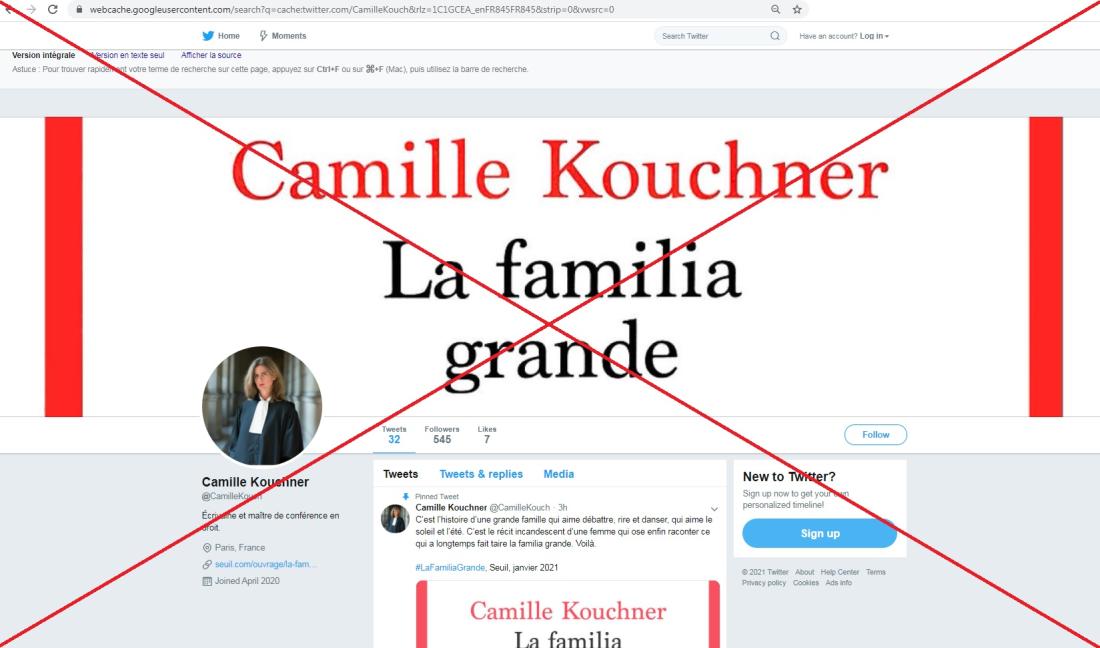The image size is (1100, 648).
Task: Open pinned tweet chevron menu
Action: [x=714, y=509]
